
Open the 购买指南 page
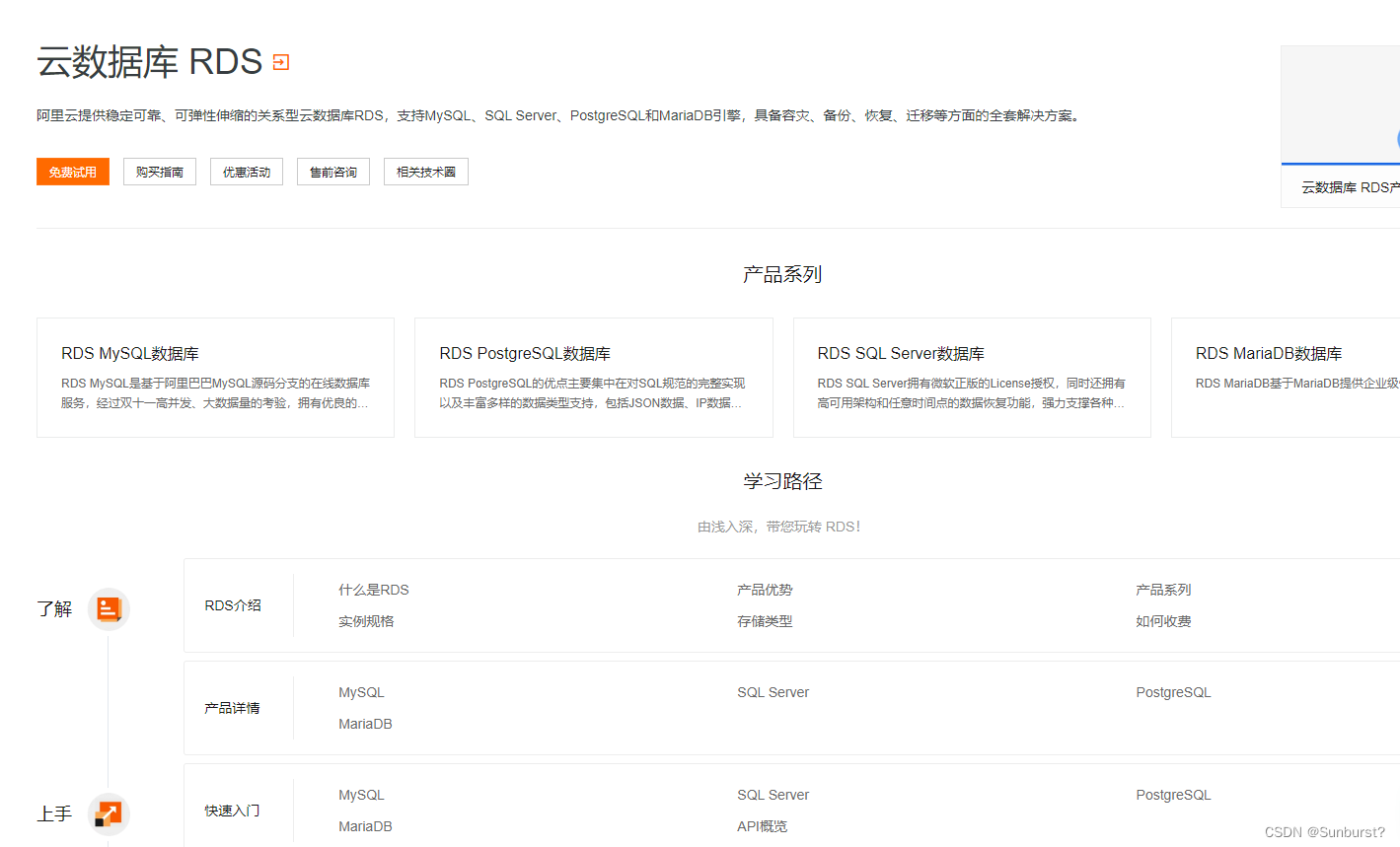point(159,171)
